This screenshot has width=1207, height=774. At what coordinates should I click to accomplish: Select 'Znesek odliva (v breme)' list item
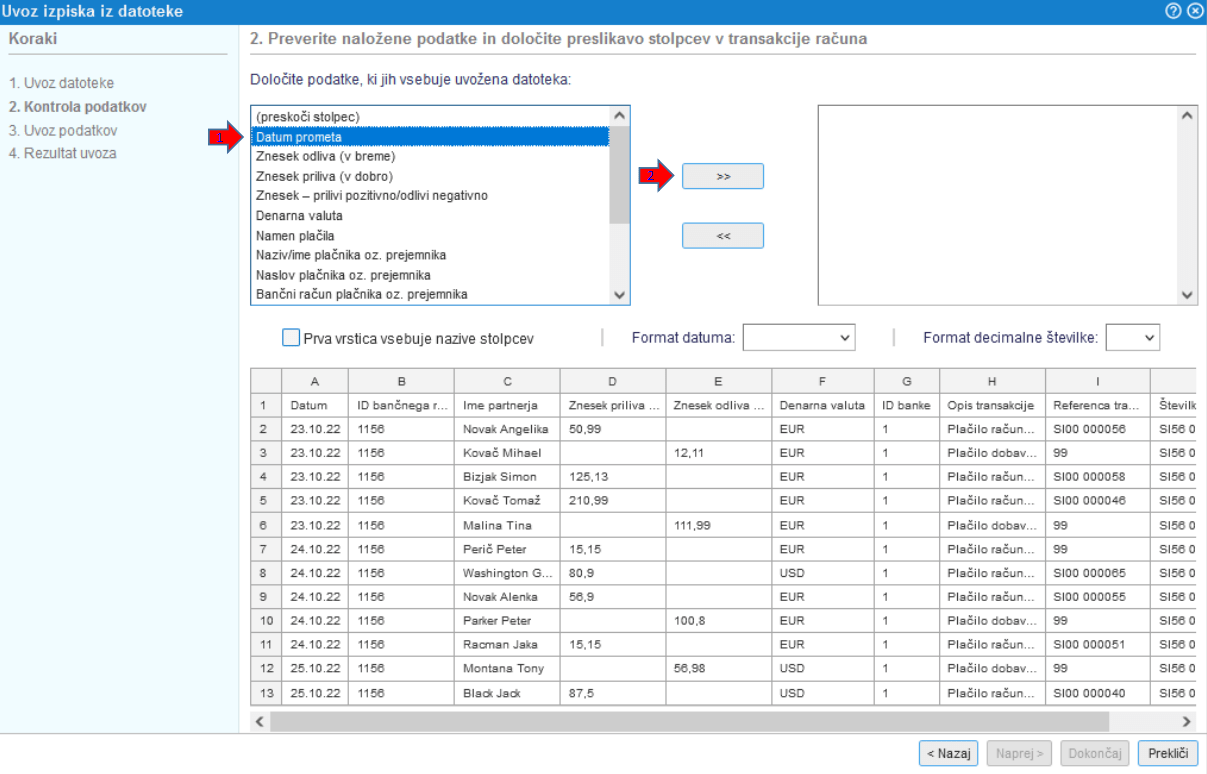click(x=430, y=156)
